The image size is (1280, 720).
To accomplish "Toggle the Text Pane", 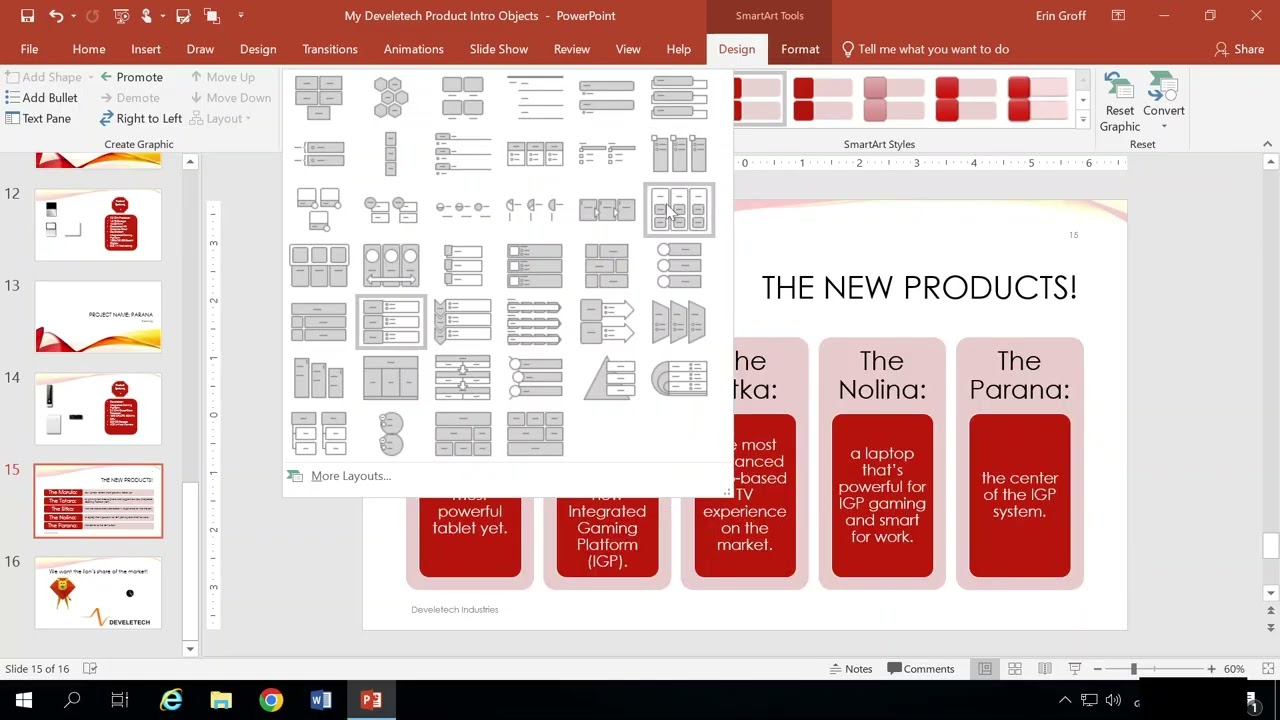I will click(38, 118).
